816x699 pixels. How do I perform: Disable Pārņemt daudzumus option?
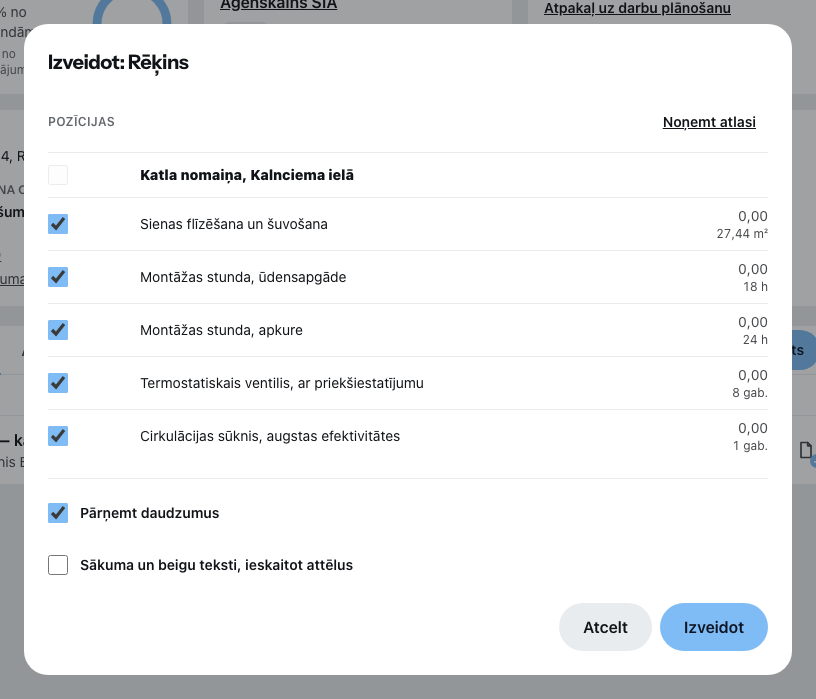[58, 513]
